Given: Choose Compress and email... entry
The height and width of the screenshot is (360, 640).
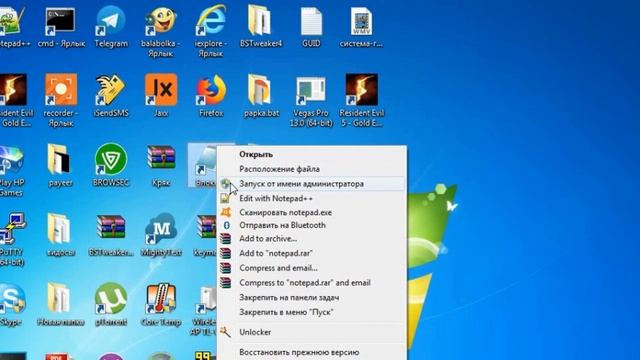Looking at the screenshot, I should [312, 268].
